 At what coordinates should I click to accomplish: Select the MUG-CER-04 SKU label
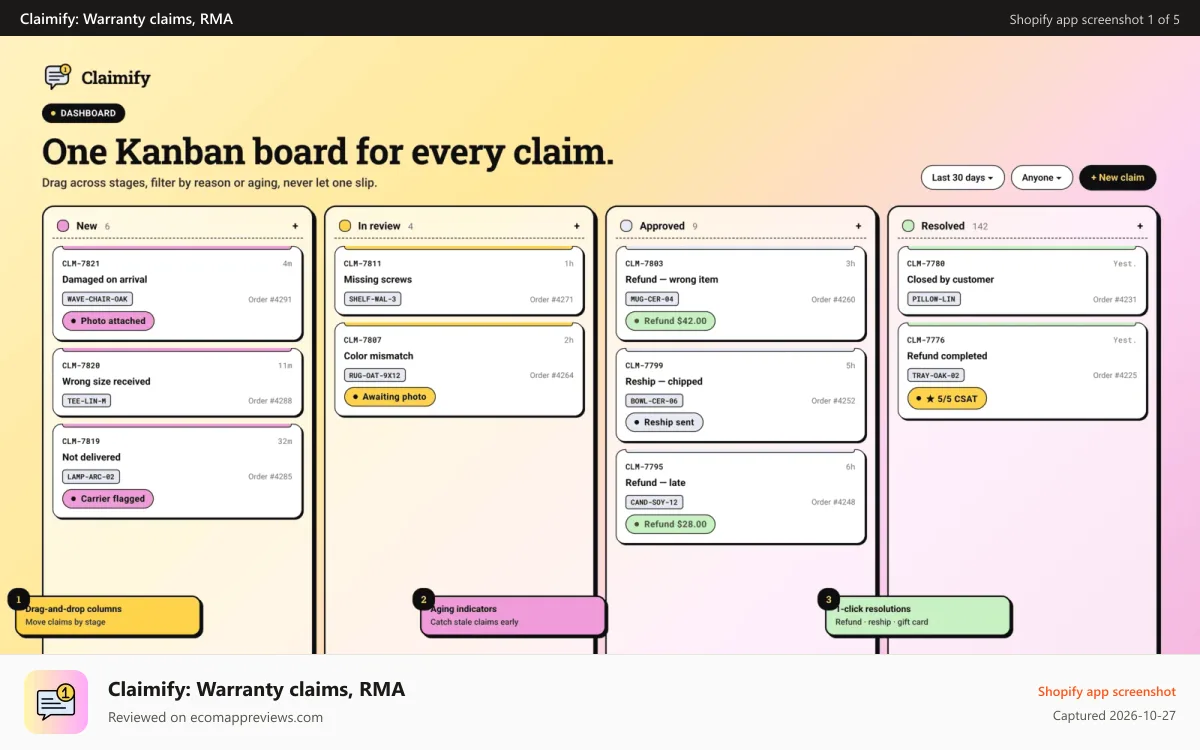click(653, 299)
